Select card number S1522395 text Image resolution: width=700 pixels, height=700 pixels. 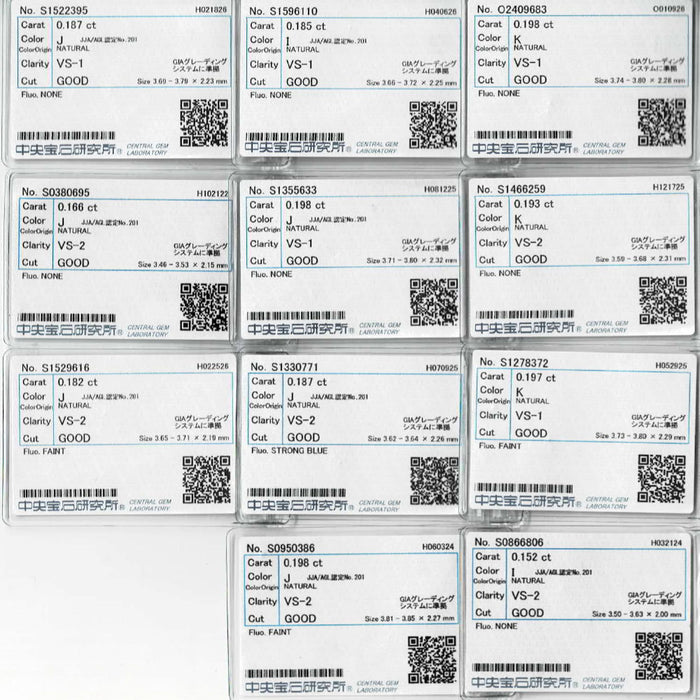(x=54, y=10)
